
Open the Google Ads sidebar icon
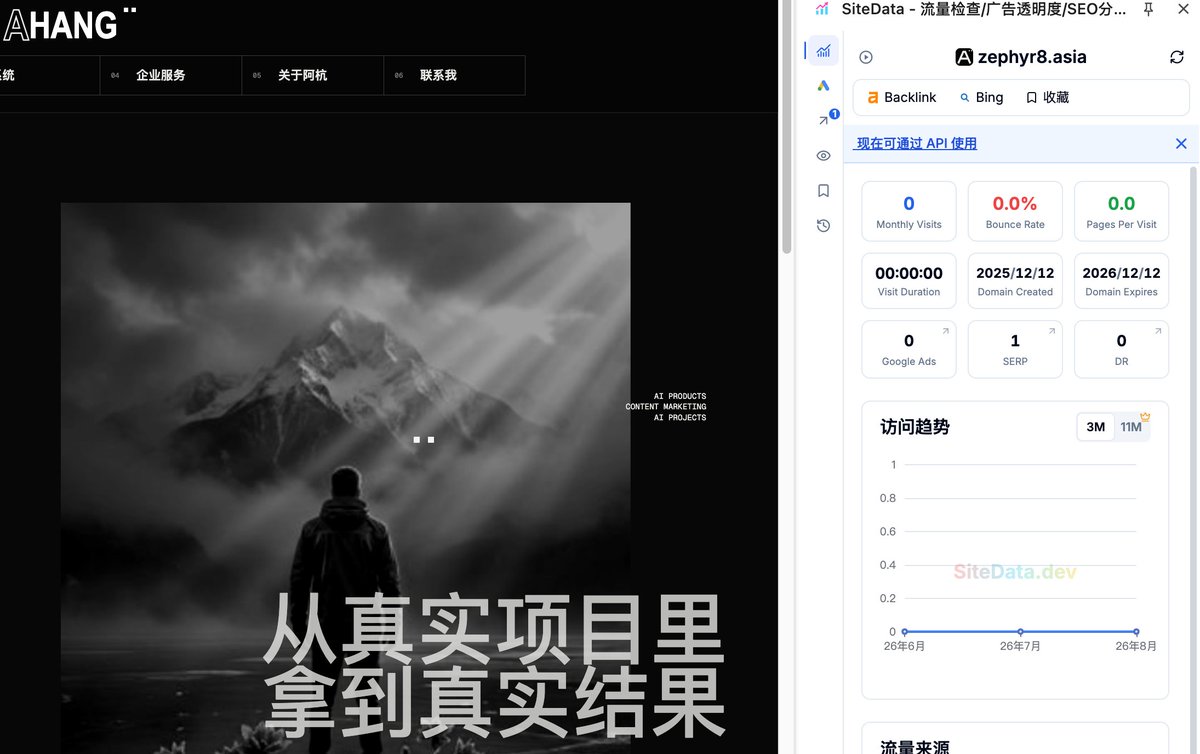click(823, 86)
